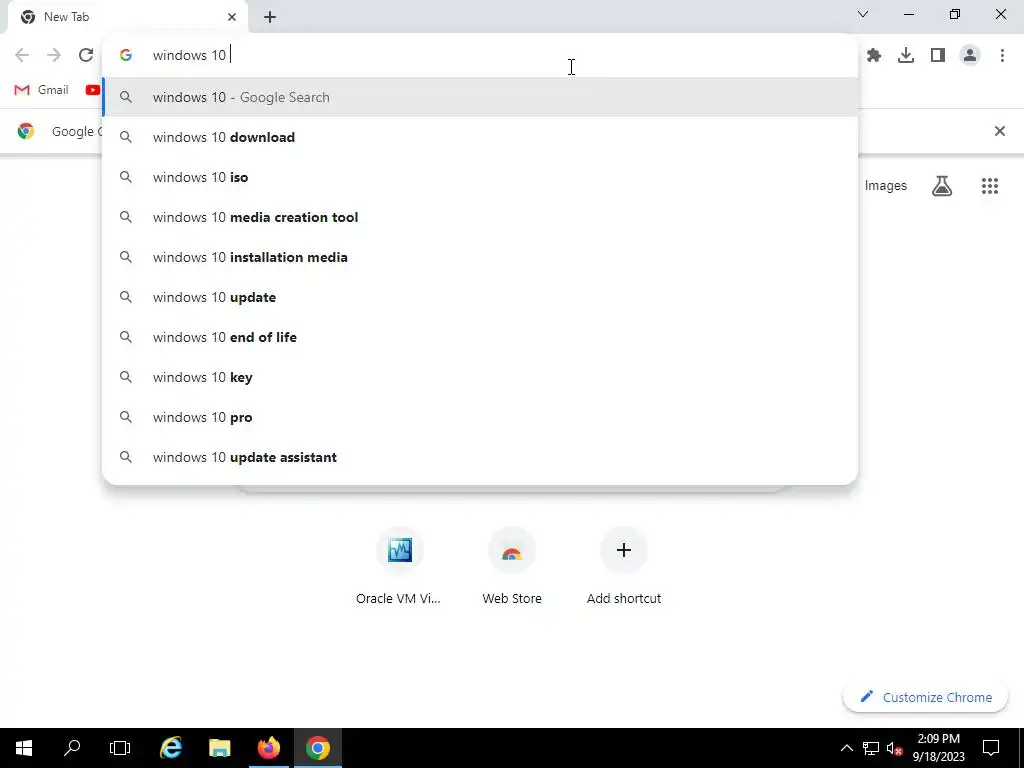Open Search Labs flask icon
1024x768 pixels.
pos(942,186)
